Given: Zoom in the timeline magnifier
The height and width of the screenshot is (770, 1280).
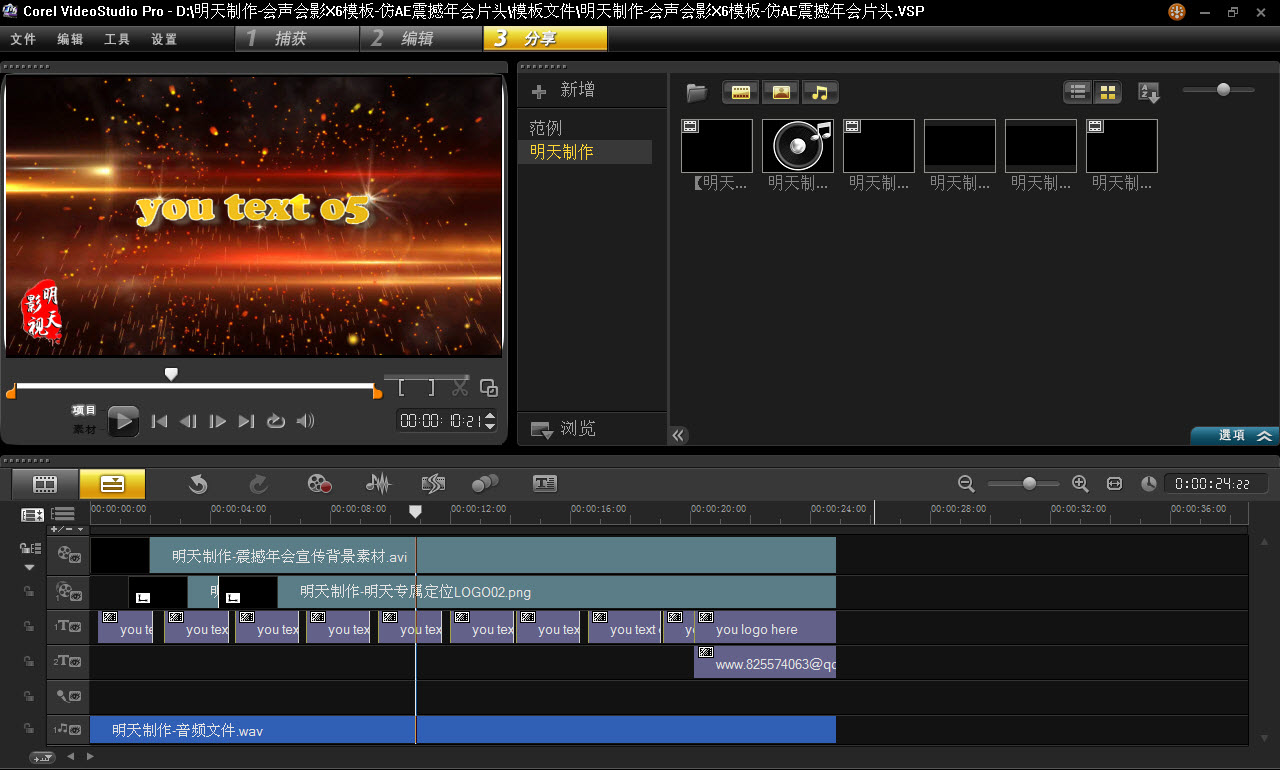Looking at the screenshot, I should (x=1080, y=484).
